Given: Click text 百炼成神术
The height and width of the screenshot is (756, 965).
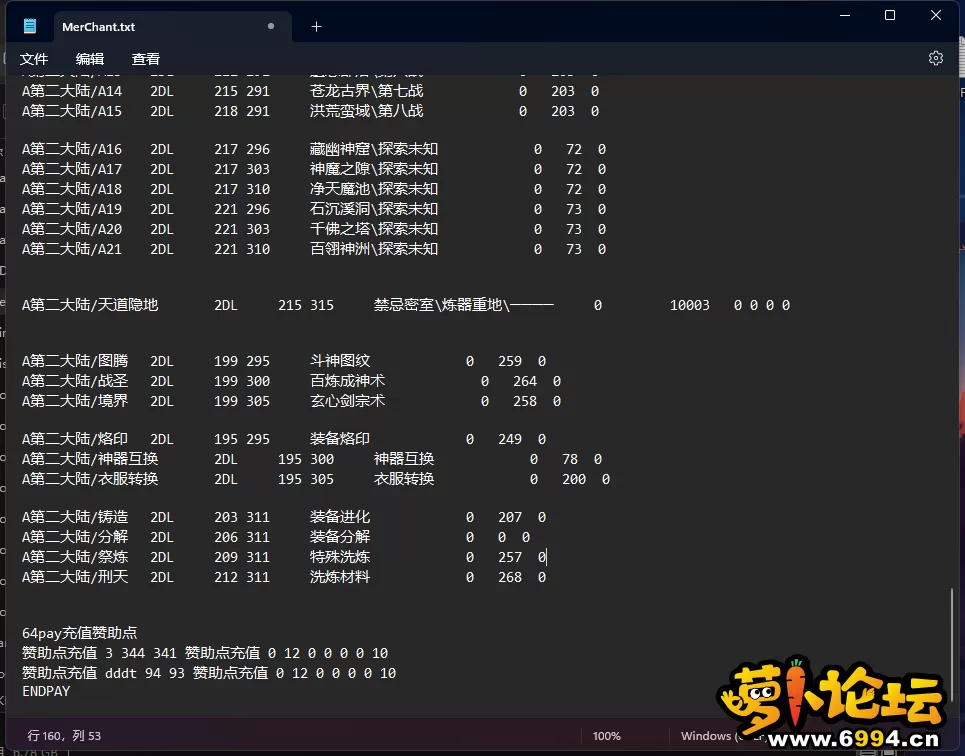Looking at the screenshot, I should click(x=347, y=381).
